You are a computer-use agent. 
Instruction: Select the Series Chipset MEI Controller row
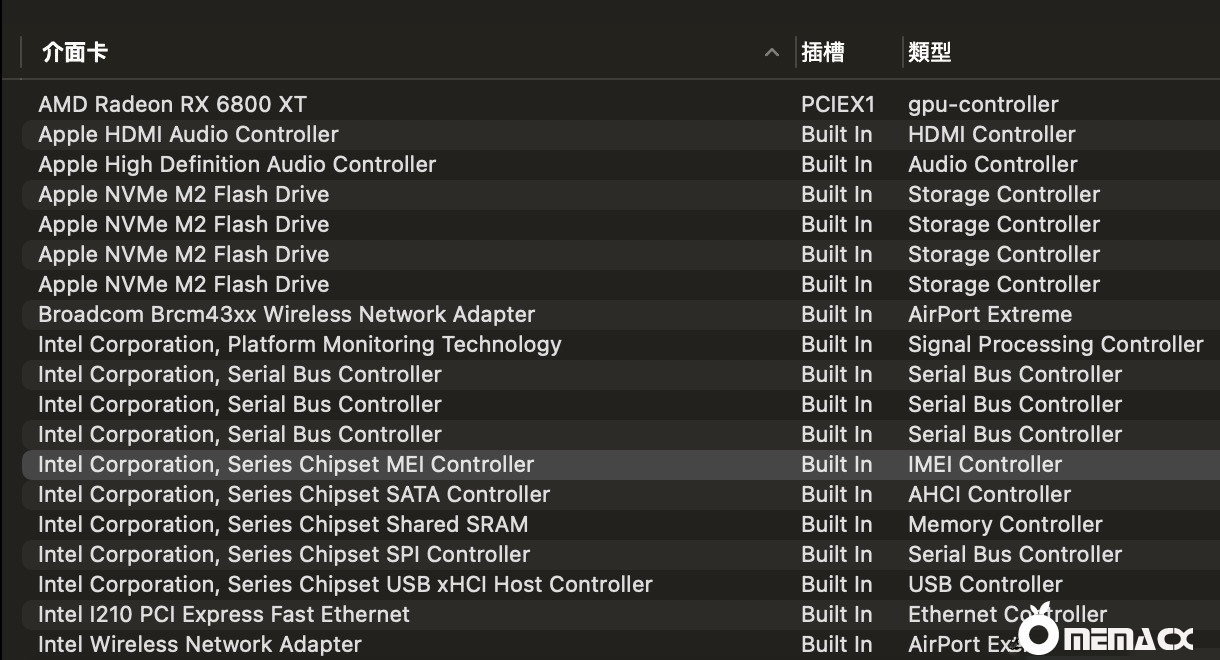click(x=286, y=464)
